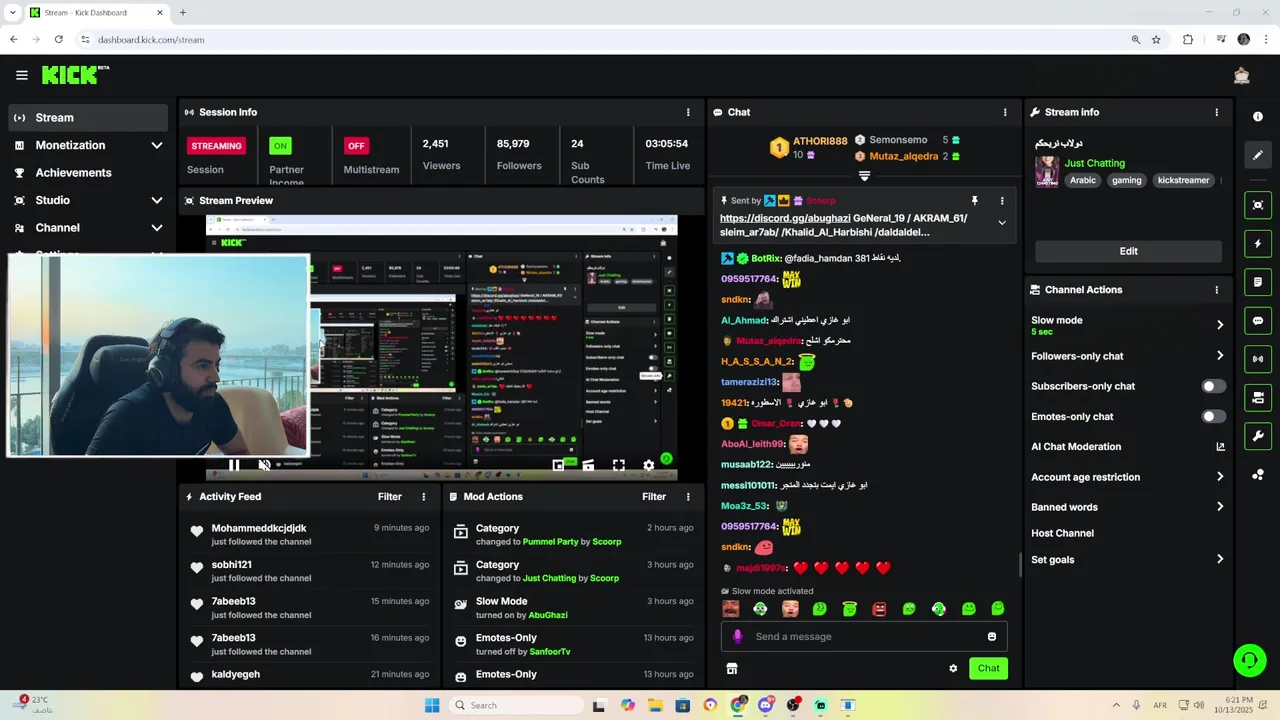Click the pencil edit icon in right sidebar
Viewport: 1280px width, 720px height.
(x=1258, y=155)
